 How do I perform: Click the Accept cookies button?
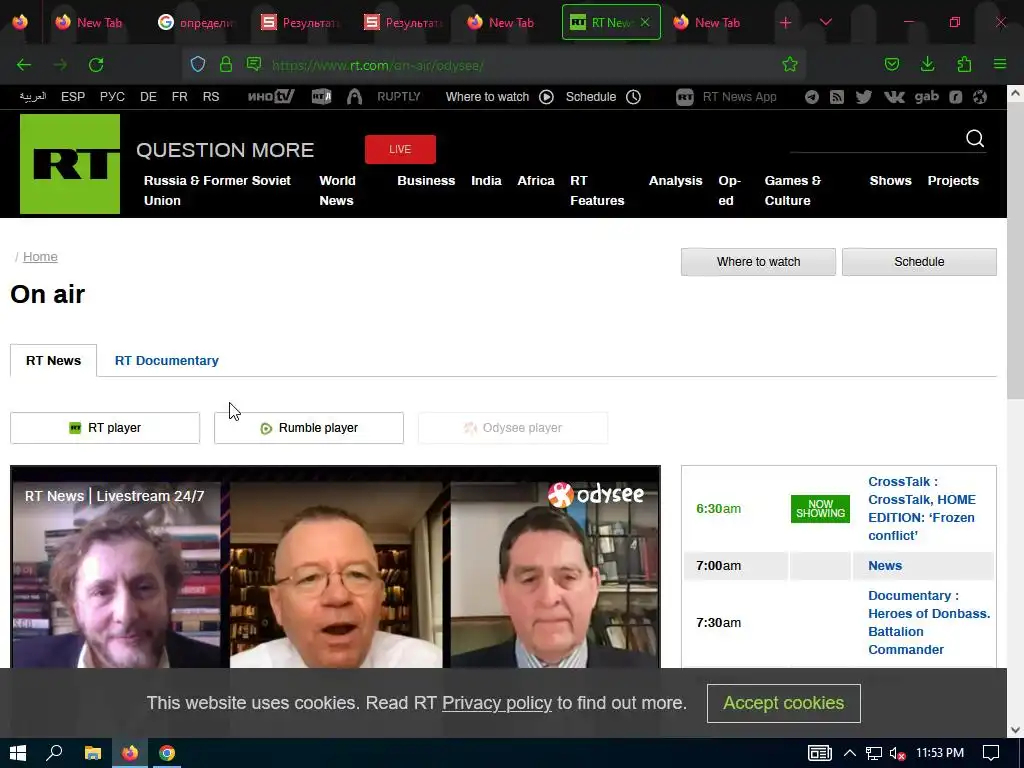[784, 703]
